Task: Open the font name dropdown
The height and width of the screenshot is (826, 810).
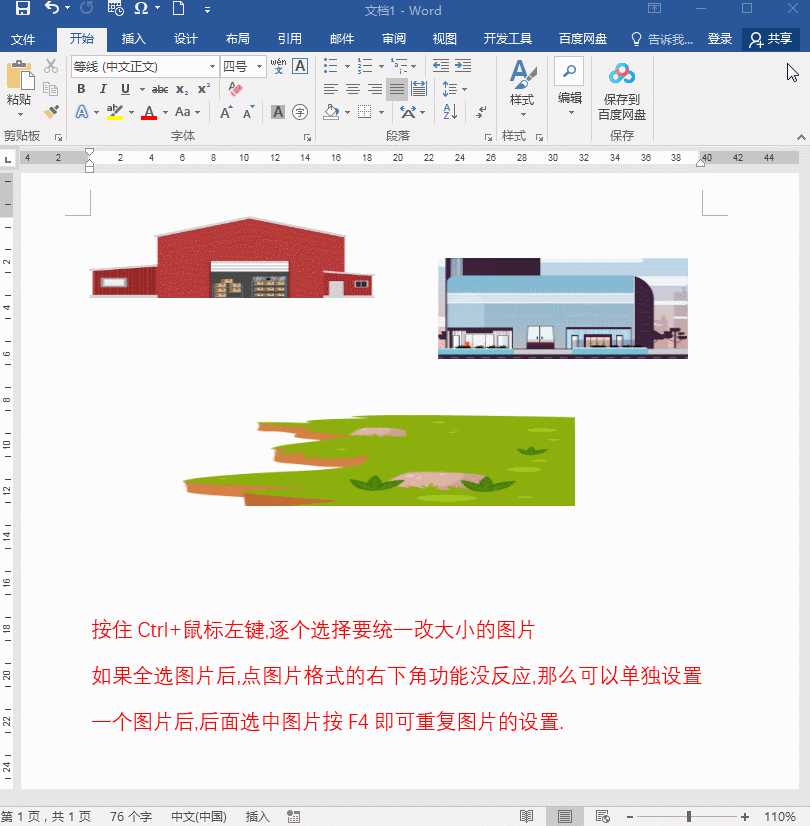Action: (x=212, y=66)
